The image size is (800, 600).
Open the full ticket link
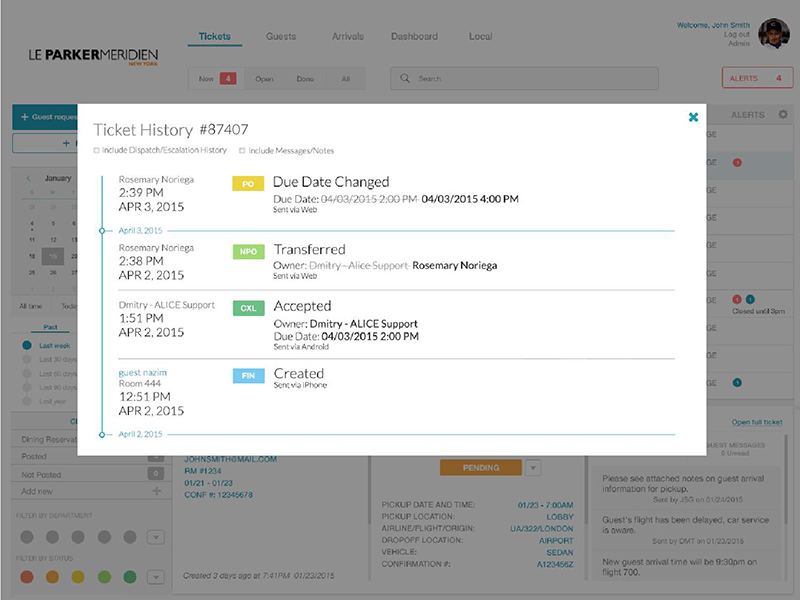click(757, 423)
